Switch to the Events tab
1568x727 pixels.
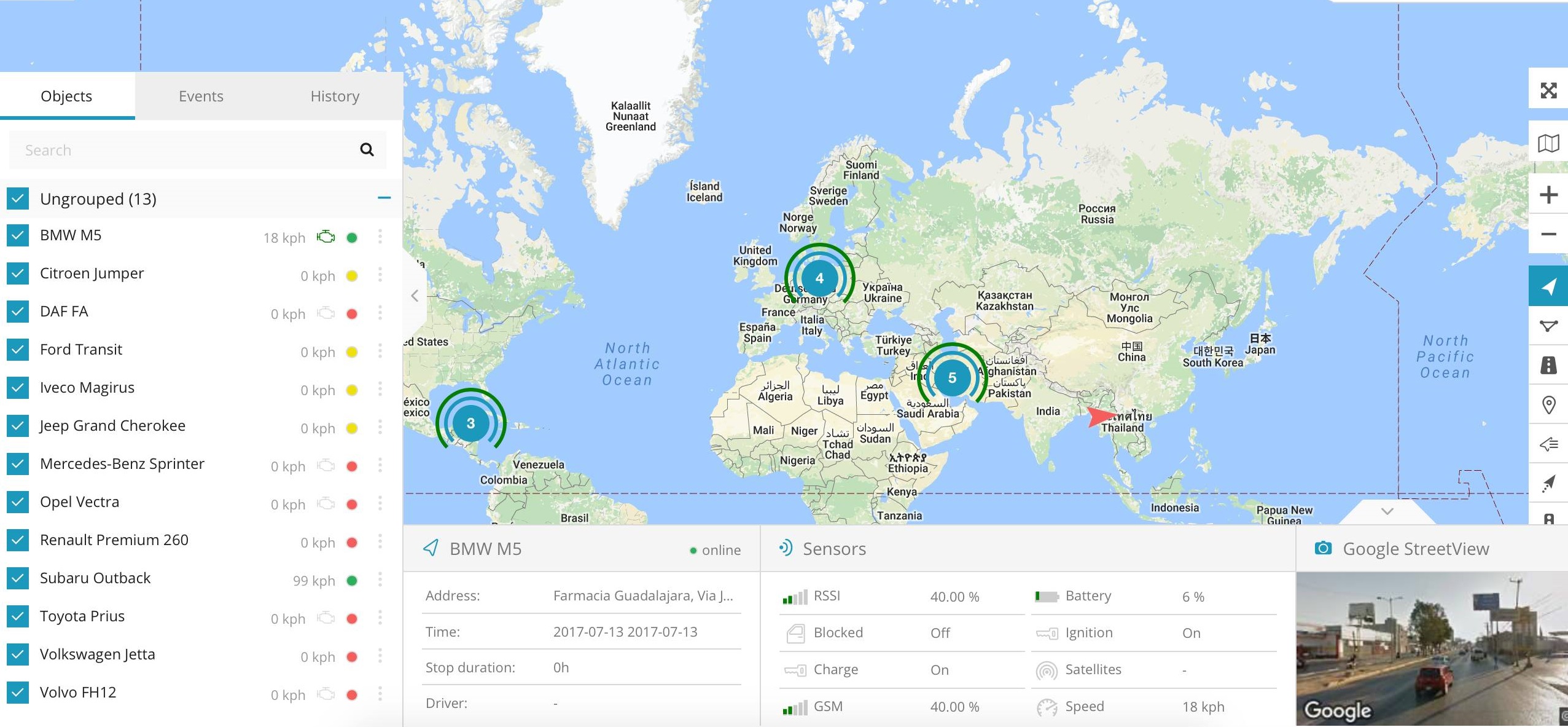[201, 96]
